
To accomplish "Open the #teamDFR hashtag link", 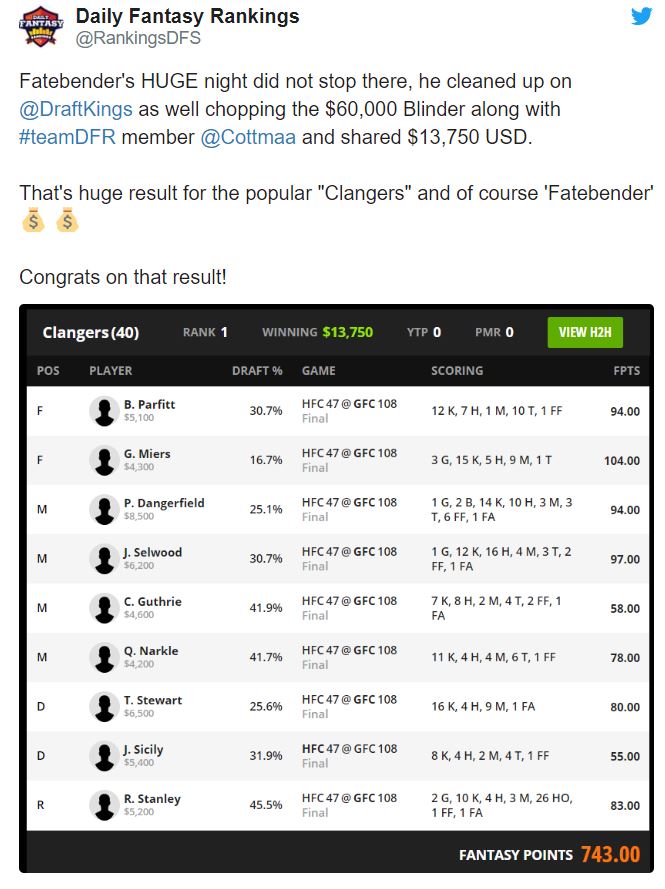I will click(x=67, y=137).
